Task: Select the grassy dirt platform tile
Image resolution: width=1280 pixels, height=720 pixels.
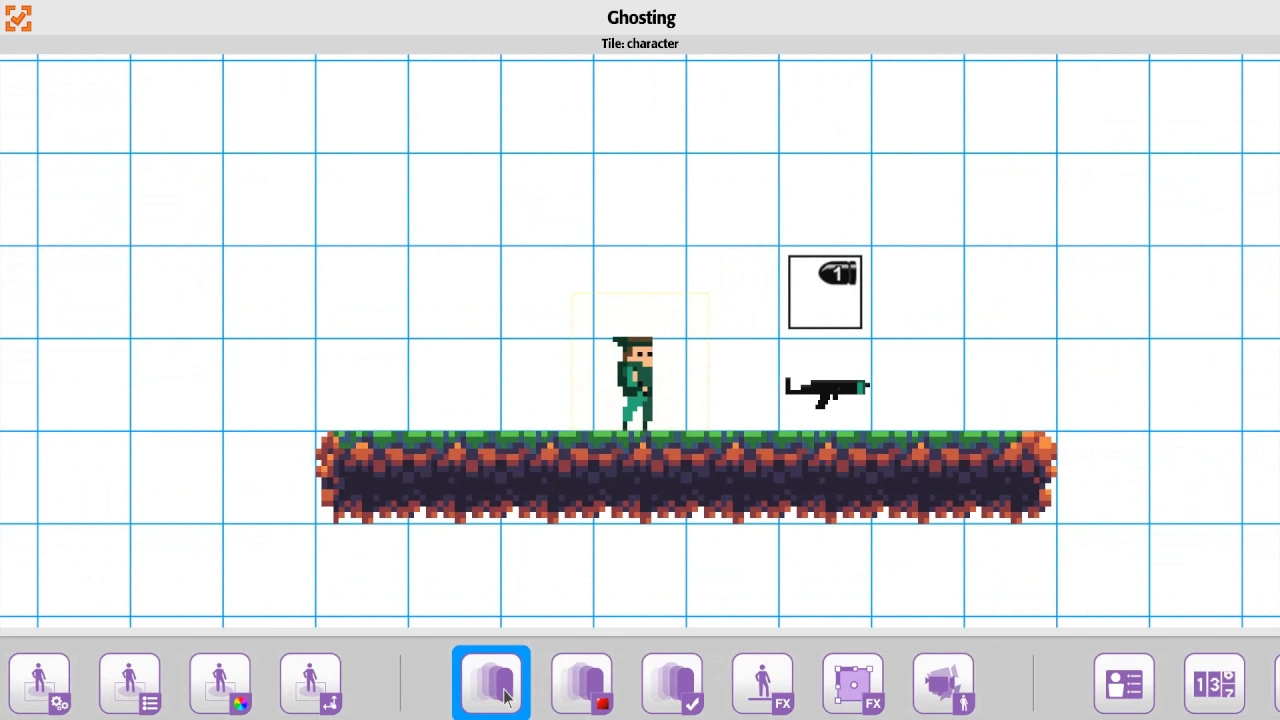Action: click(x=686, y=477)
